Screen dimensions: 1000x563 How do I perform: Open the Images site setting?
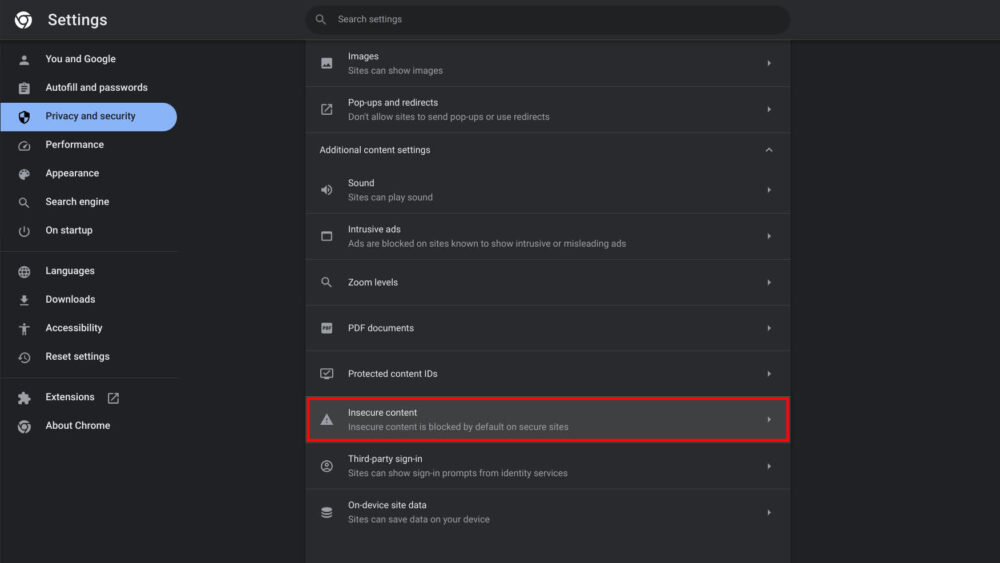tap(548, 64)
